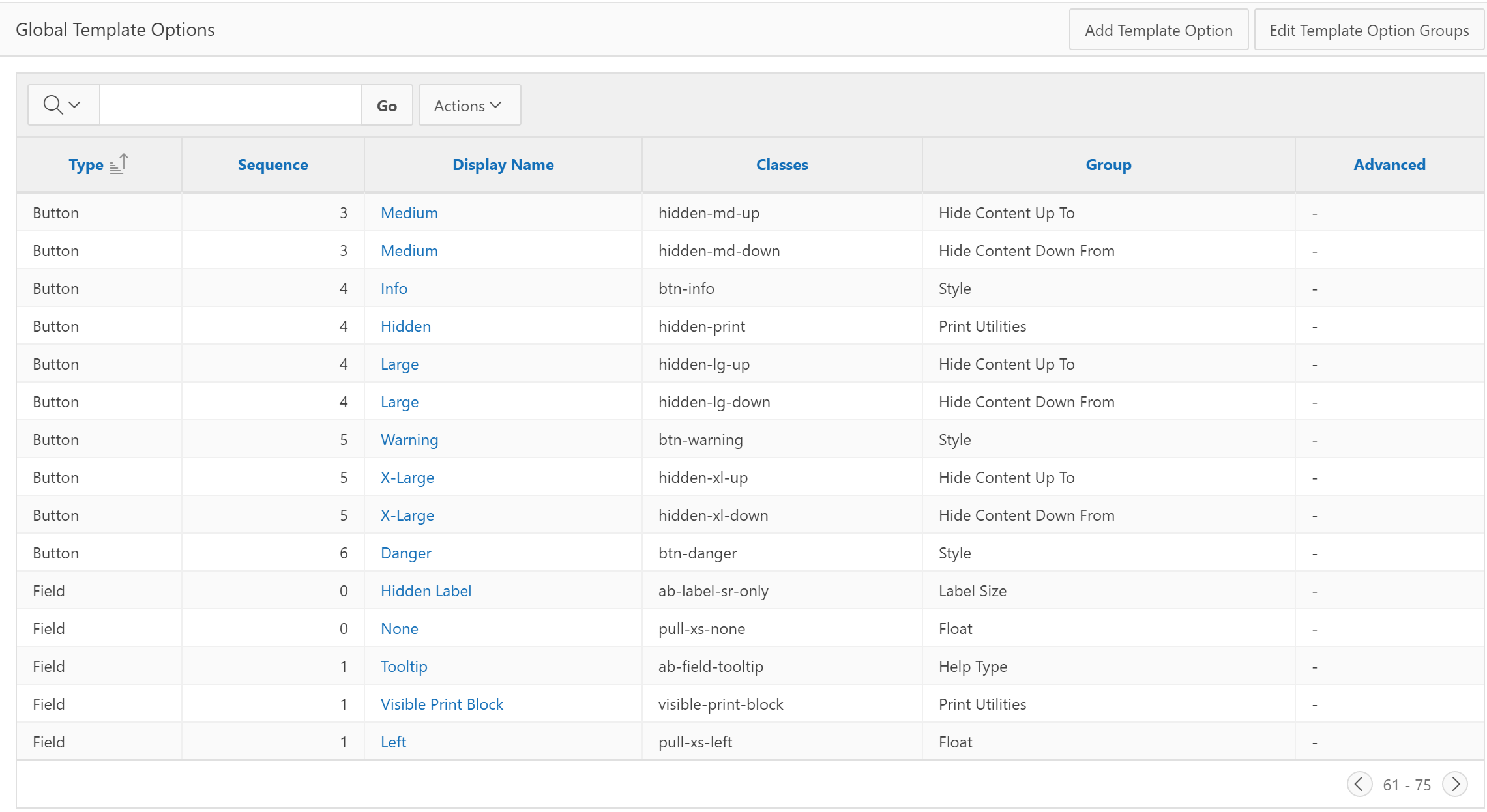Screen dimensions: 1487x812
Task: Open the Info template option link
Action: 394,289
